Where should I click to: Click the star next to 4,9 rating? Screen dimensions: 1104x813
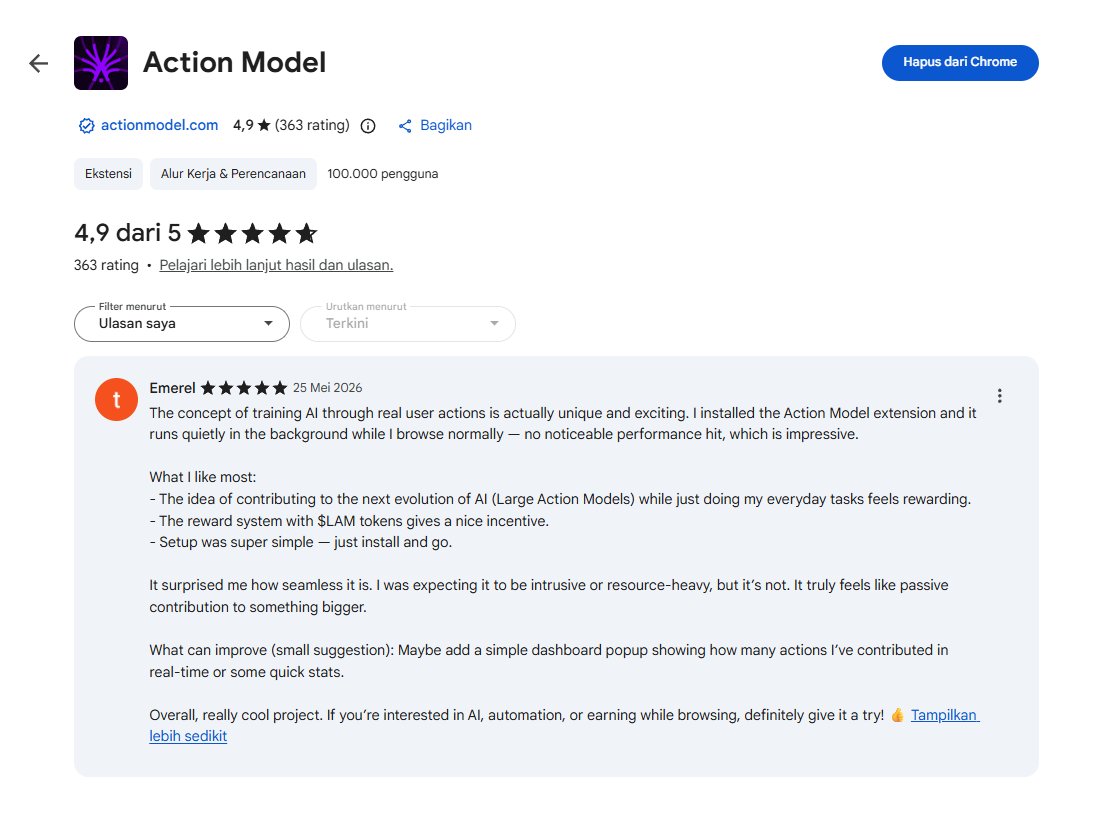click(x=264, y=125)
